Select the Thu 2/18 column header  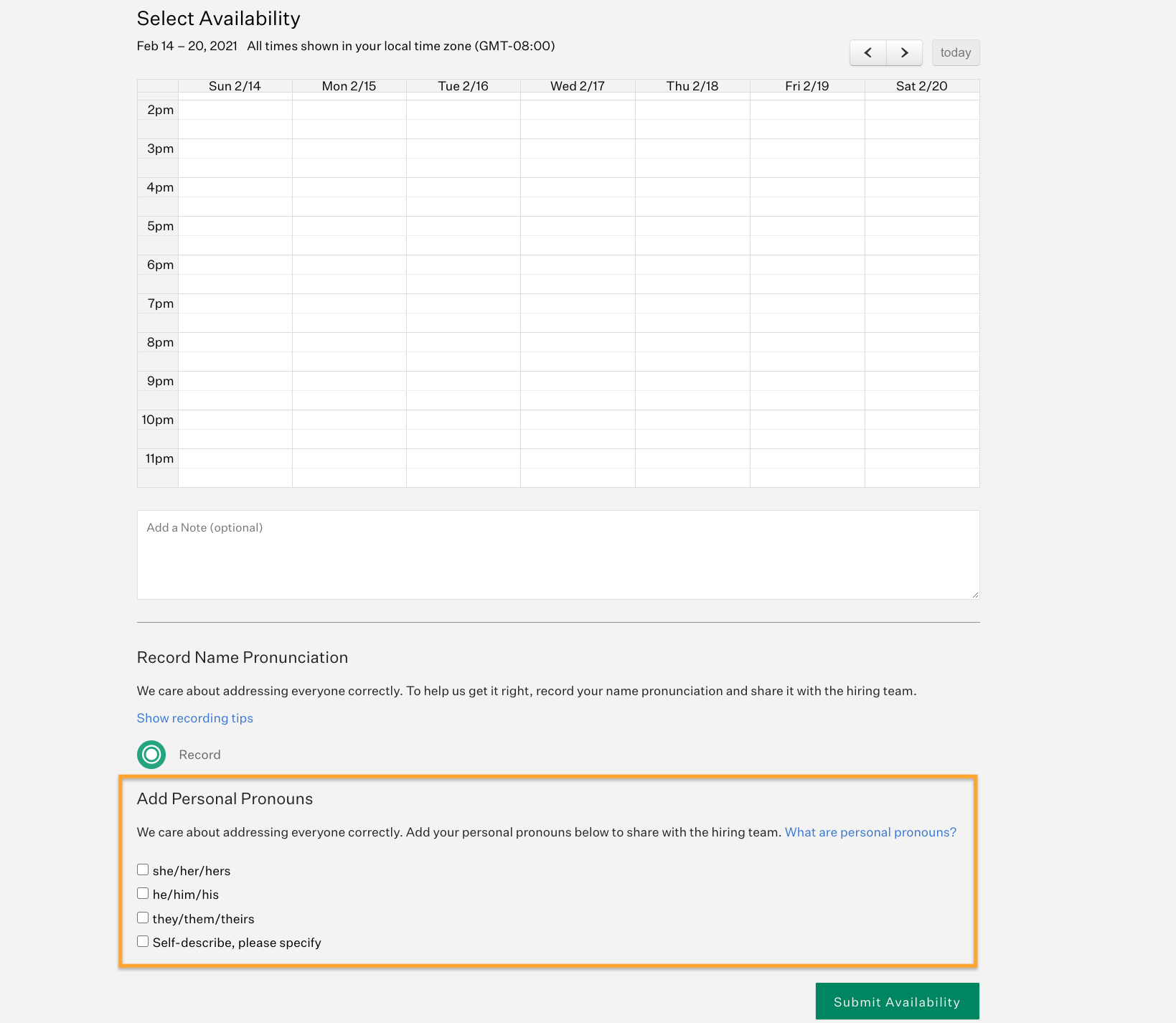[x=692, y=86]
